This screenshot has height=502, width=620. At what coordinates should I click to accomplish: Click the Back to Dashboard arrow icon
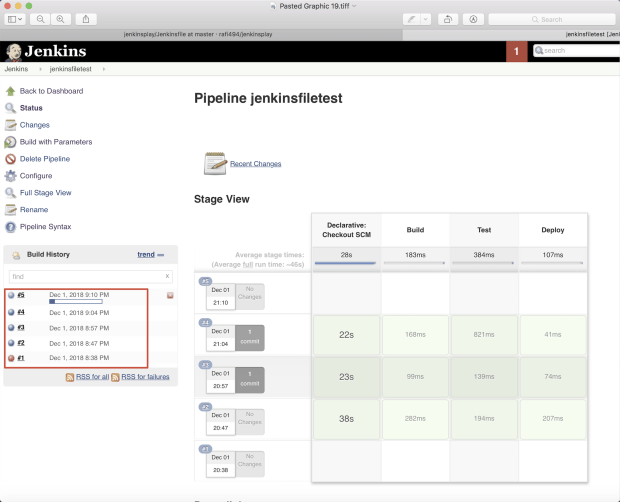tap(11, 91)
